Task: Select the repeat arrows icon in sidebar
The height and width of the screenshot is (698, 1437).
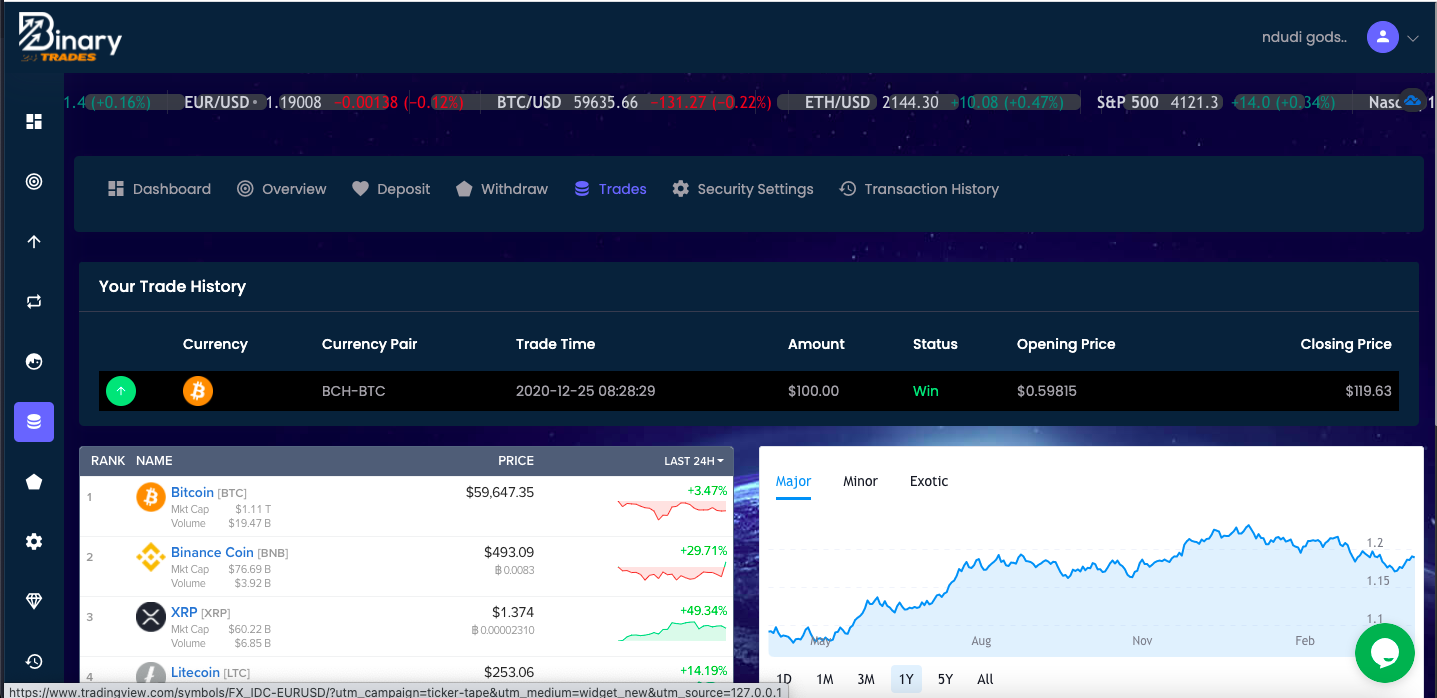Action: pos(34,302)
